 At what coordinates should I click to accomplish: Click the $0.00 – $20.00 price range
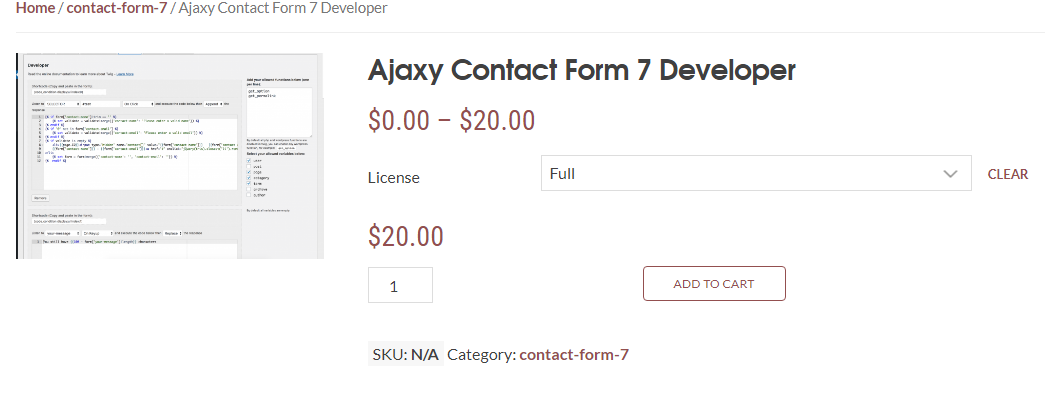[x=451, y=121]
